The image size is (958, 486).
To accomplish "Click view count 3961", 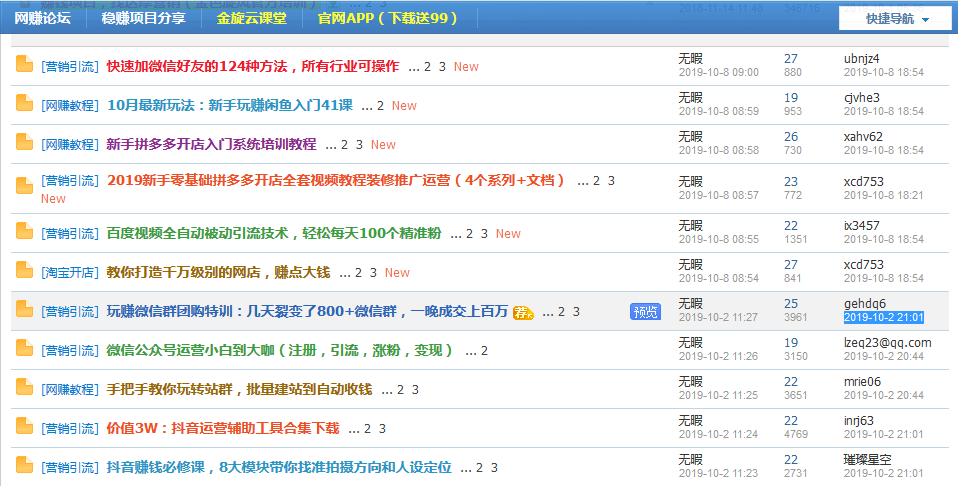I will click(796, 317).
